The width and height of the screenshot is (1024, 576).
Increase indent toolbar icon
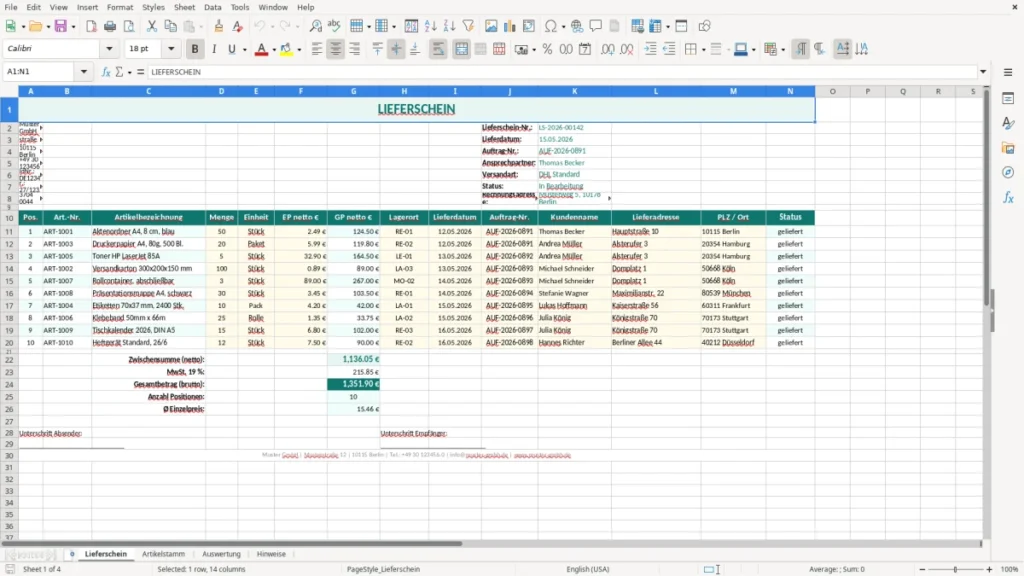click(x=650, y=49)
